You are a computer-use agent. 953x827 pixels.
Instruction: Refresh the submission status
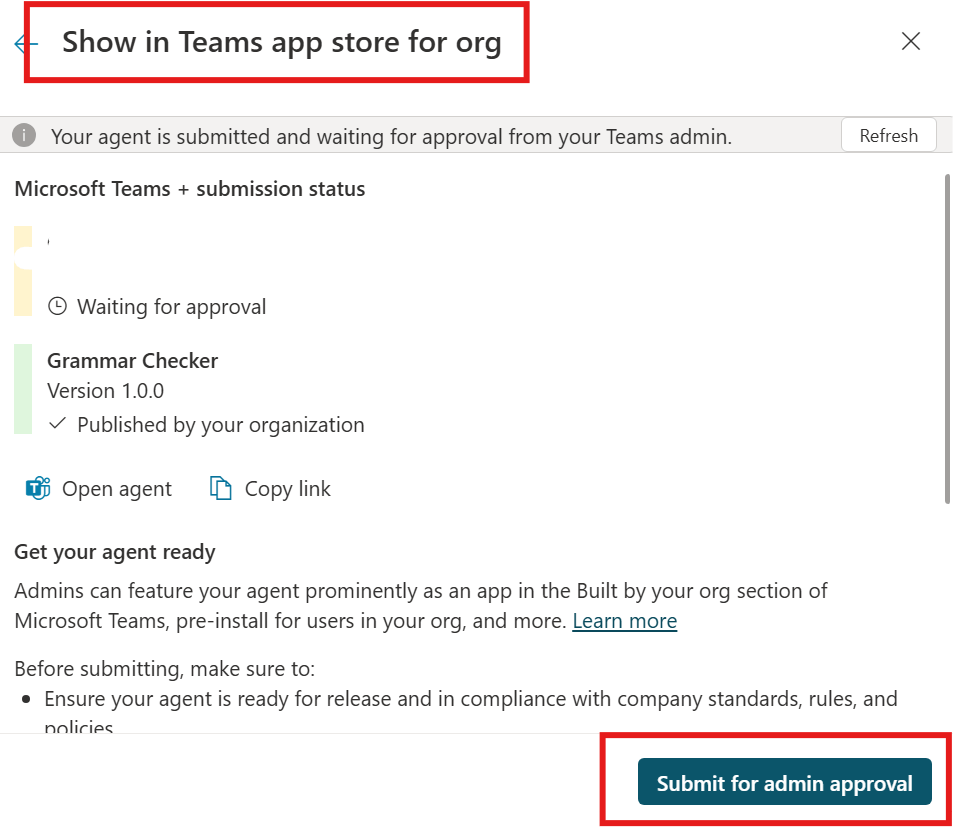[888, 135]
